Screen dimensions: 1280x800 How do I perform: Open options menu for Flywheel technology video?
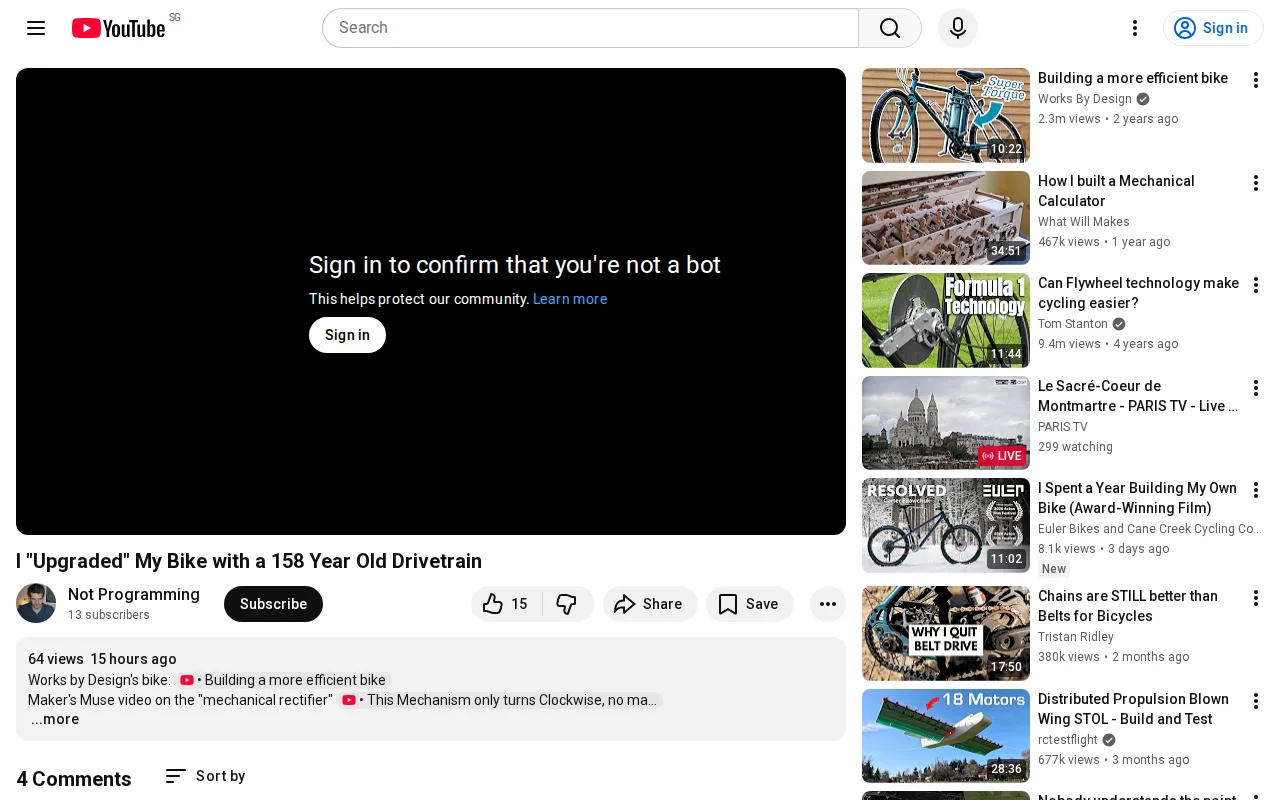click(1256, 285)
